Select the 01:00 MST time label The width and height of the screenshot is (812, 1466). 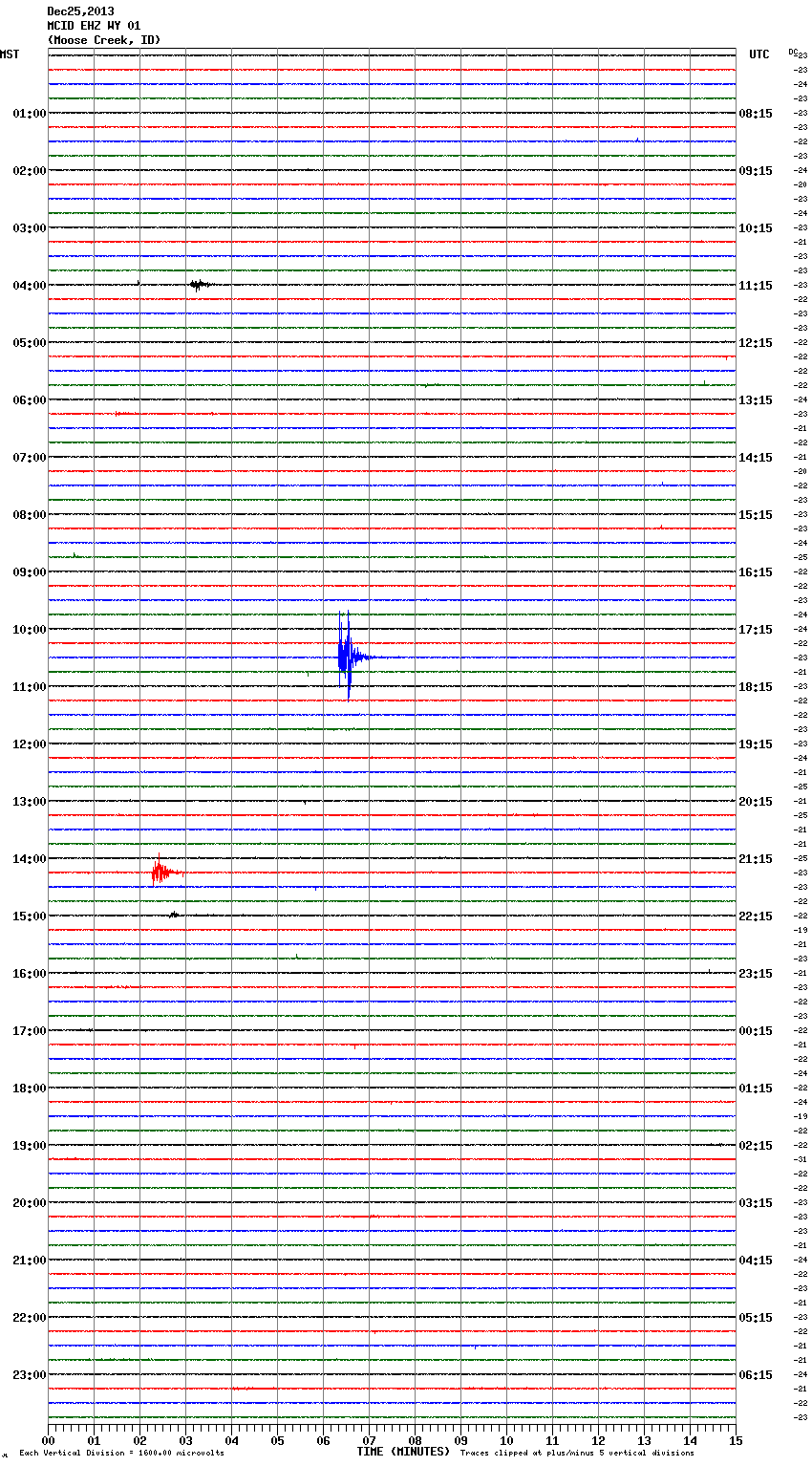click(29, 114)
